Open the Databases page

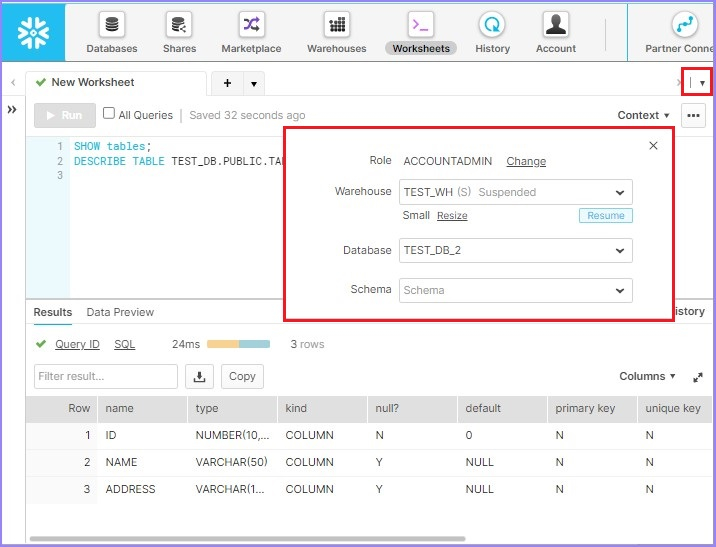[112, 32]
